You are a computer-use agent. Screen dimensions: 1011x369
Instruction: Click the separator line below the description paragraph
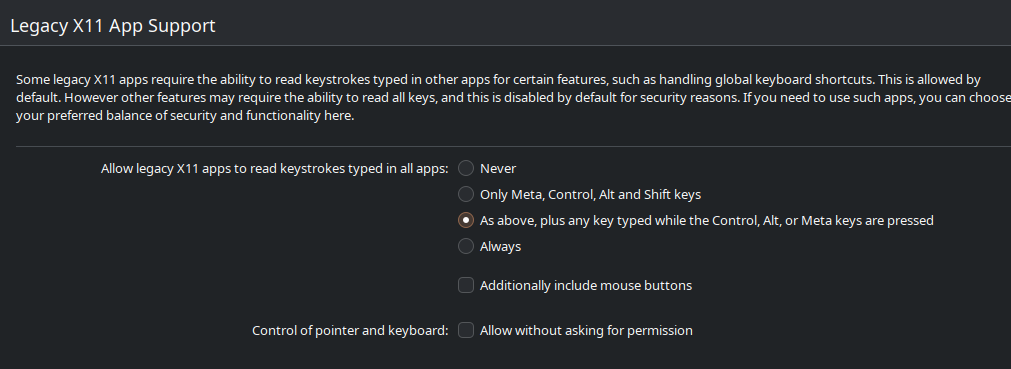pos(513,146)
